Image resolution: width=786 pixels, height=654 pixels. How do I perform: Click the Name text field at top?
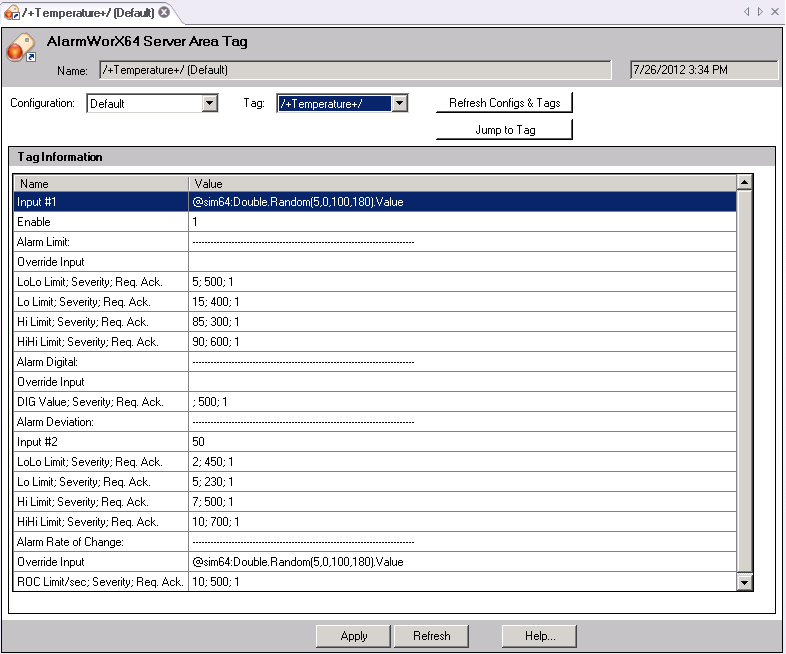tap(355, 70)
